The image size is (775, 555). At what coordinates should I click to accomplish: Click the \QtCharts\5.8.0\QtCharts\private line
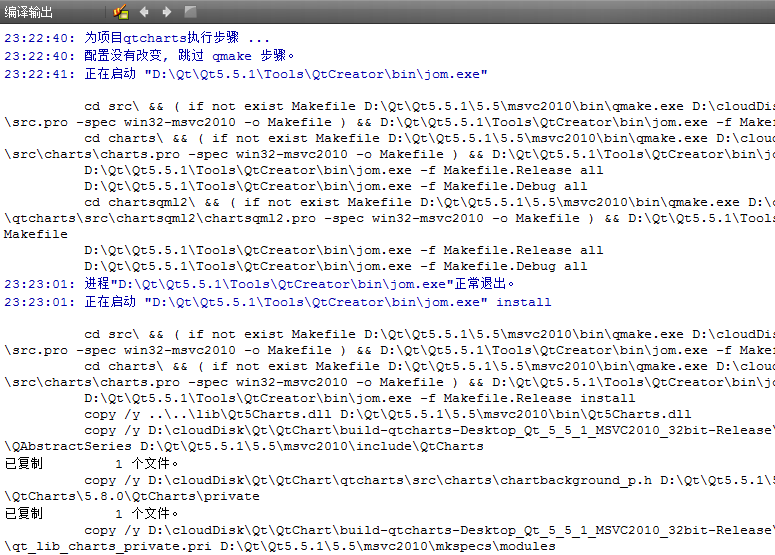132,496
